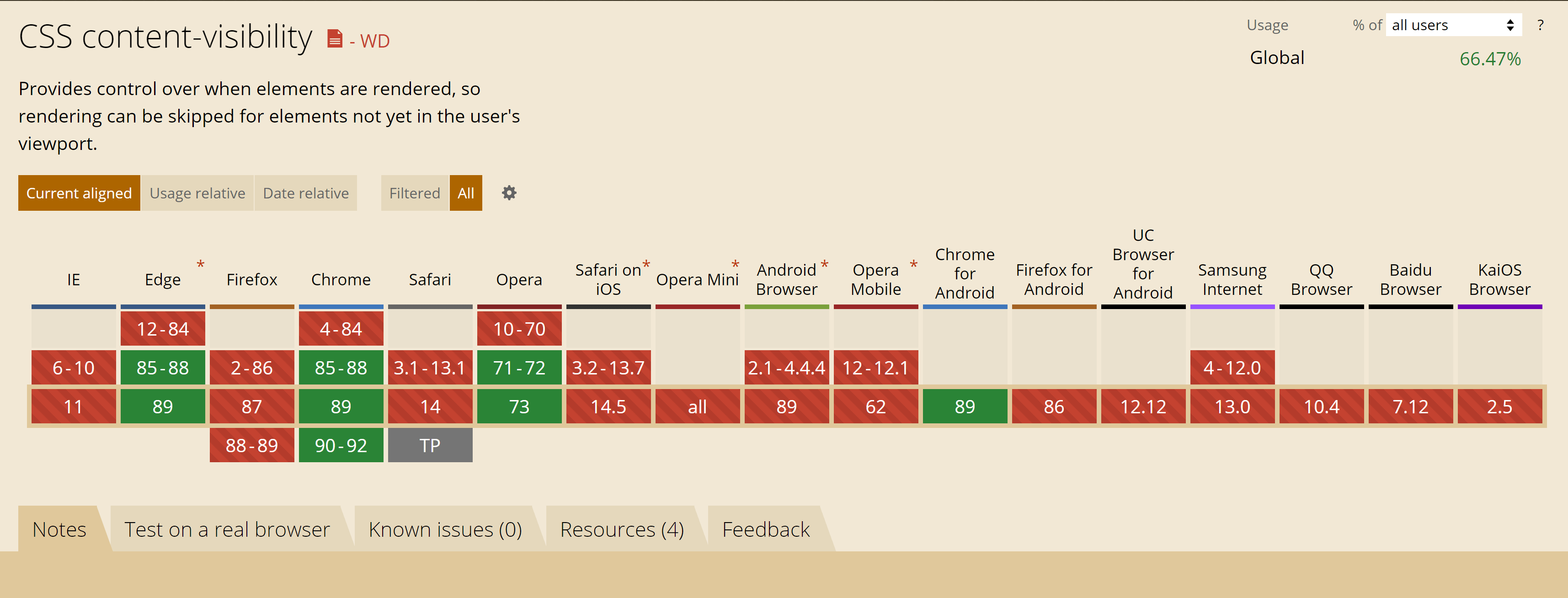Open the Test on a real browser tab
This screenshot has height=598, width=1568.
(x=227, y=529)
